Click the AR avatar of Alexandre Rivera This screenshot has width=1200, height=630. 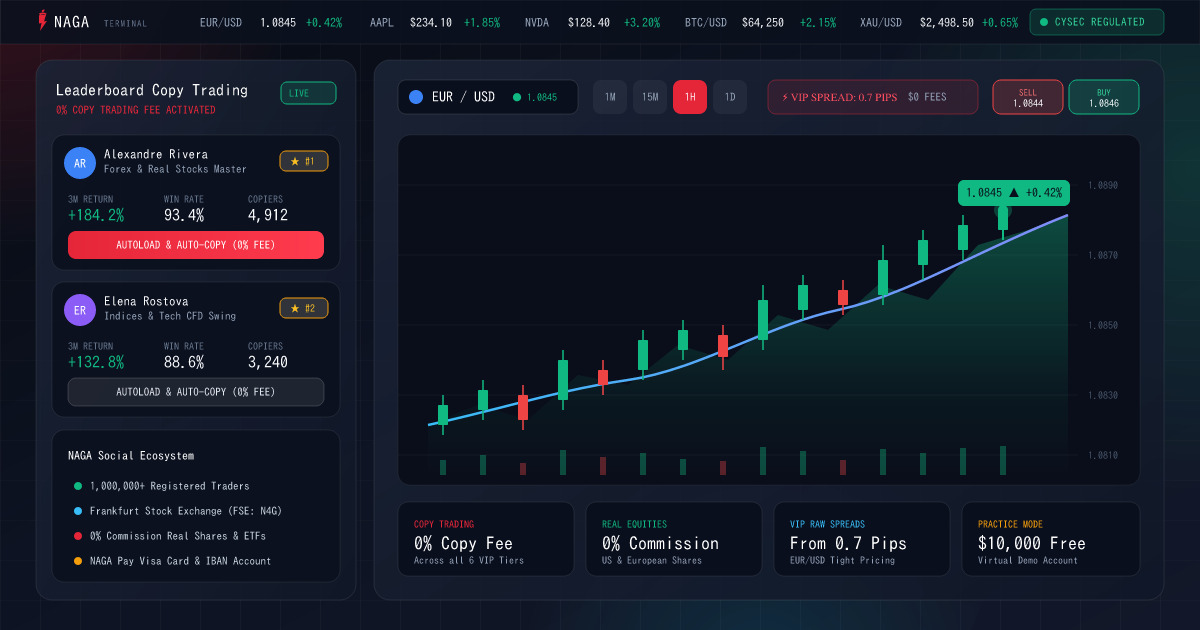80,163
